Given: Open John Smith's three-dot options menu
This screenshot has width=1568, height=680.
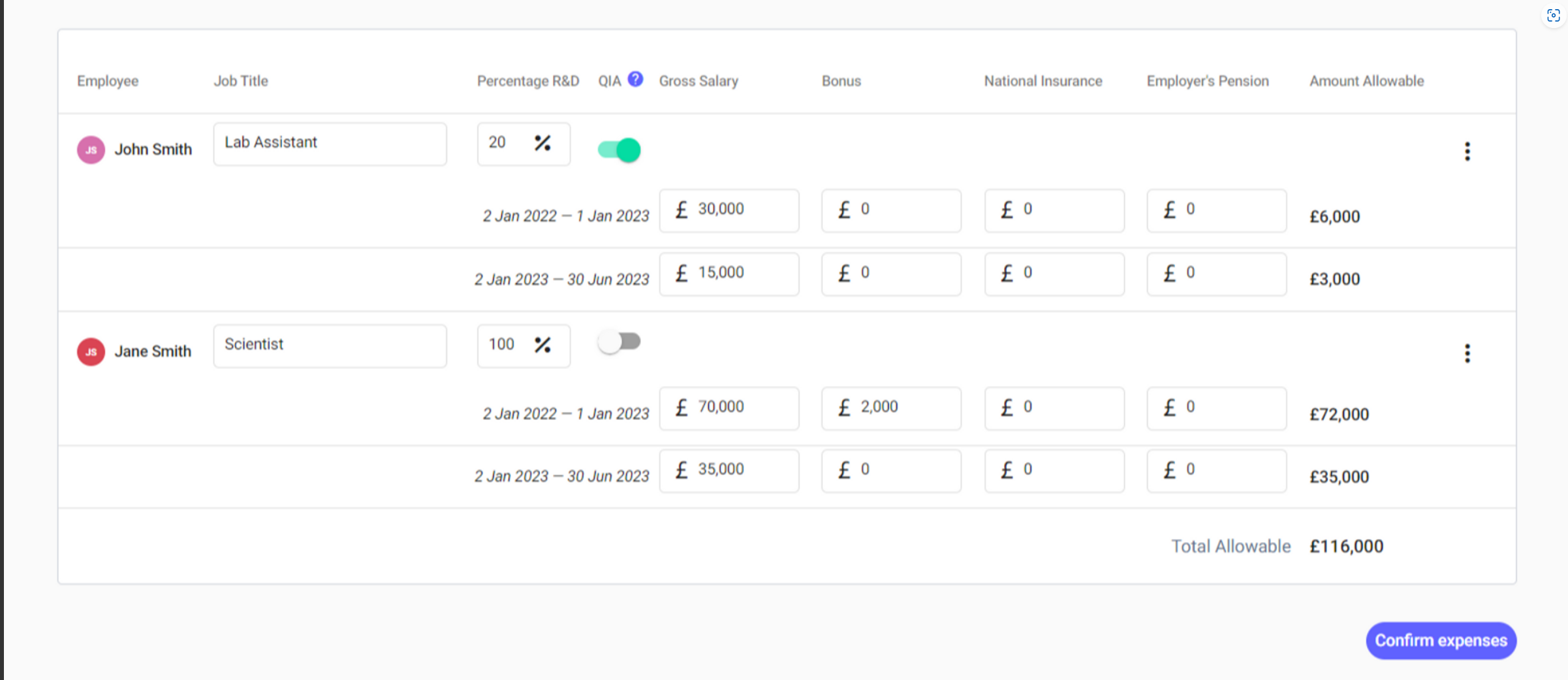Looking at the screenshot, I should point(1467,152).
